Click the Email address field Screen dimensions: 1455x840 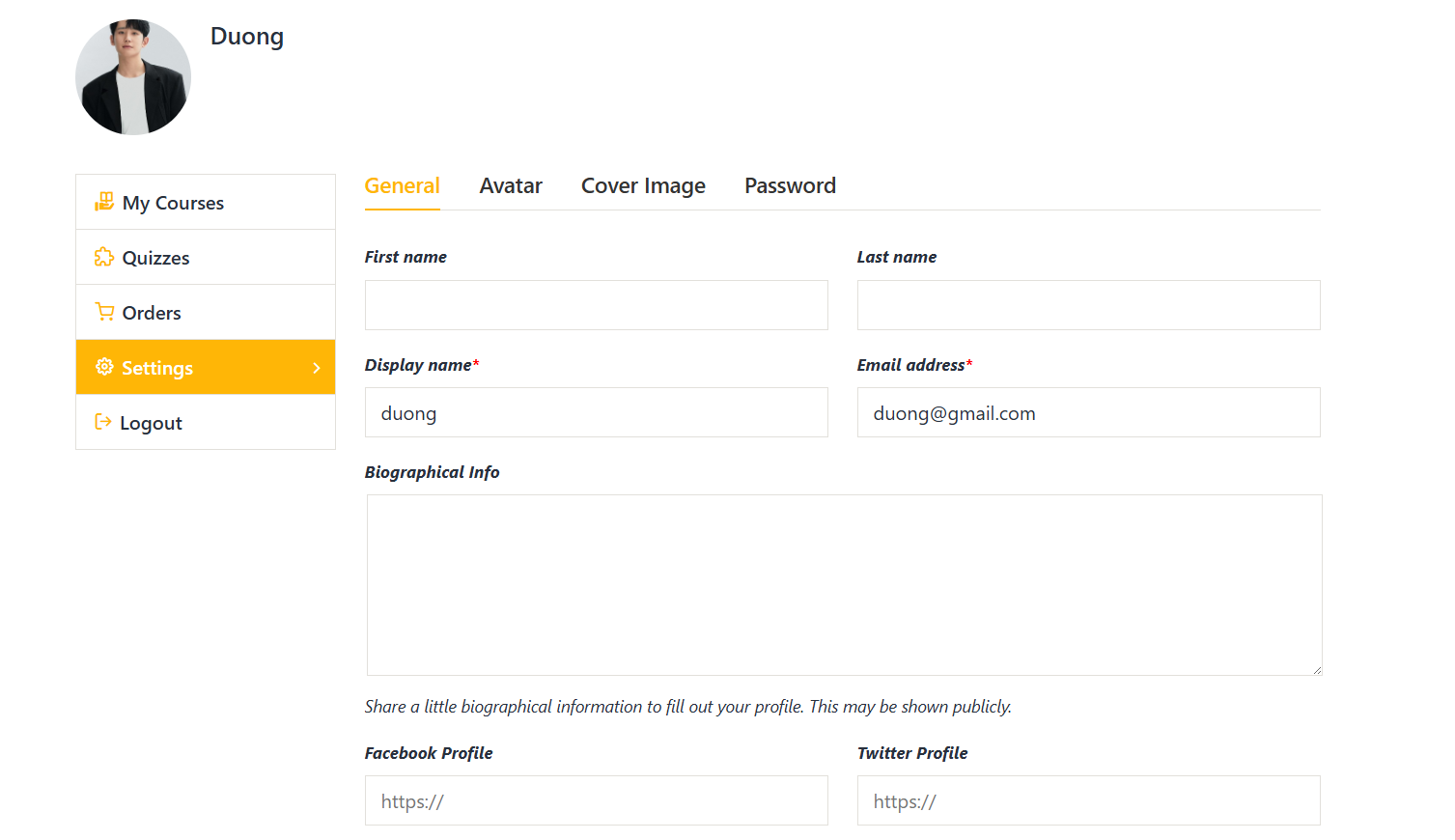pyautogui.click(x=1088, y=412)
